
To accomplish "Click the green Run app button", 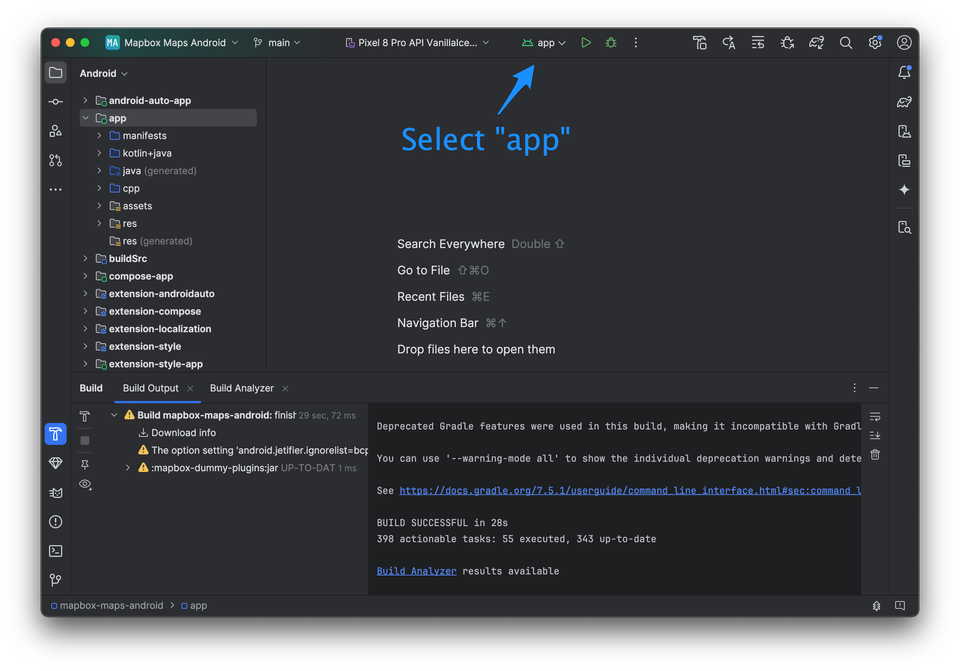I will (586, 43).
